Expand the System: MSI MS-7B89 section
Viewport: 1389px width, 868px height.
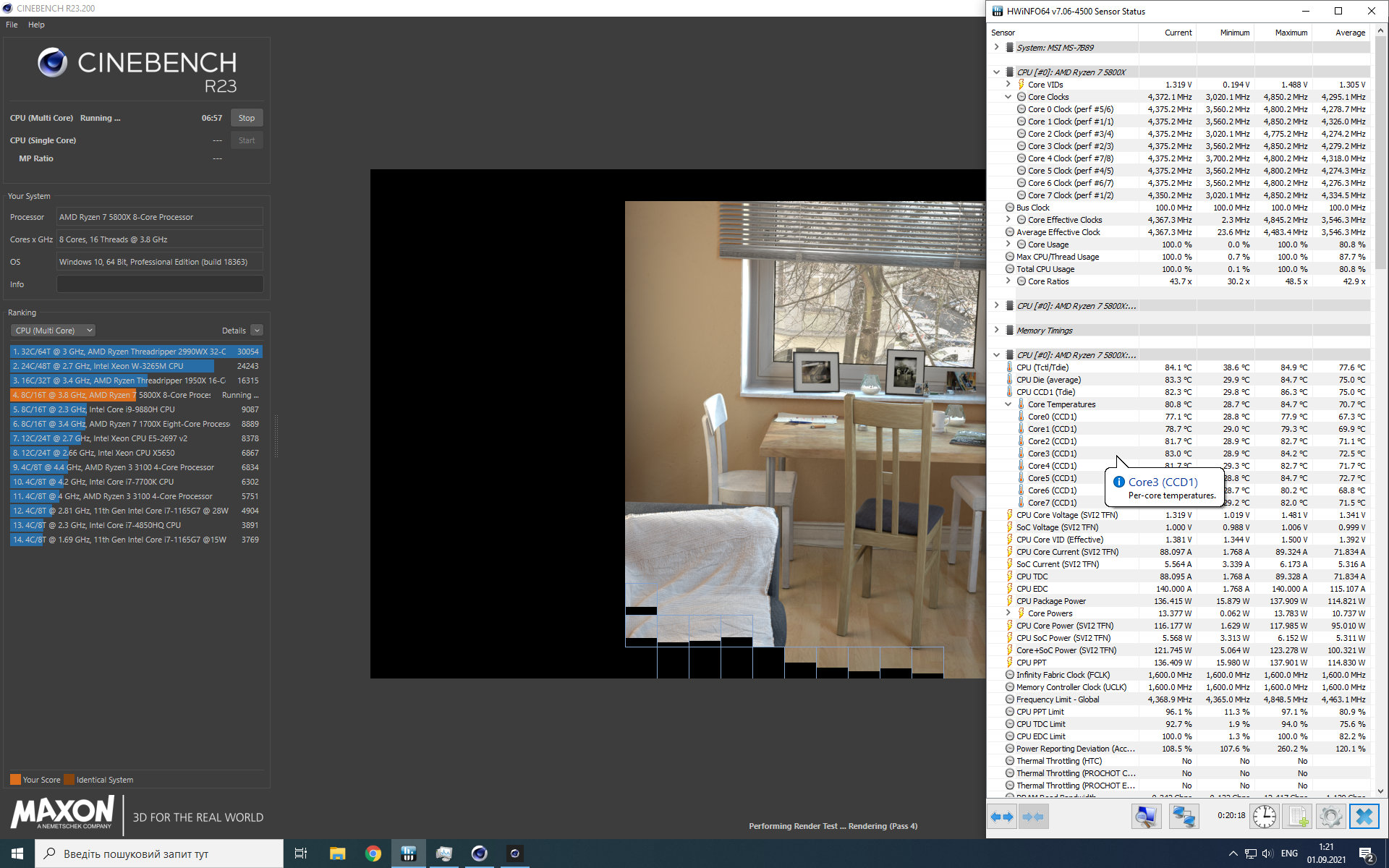pos(997,47)
